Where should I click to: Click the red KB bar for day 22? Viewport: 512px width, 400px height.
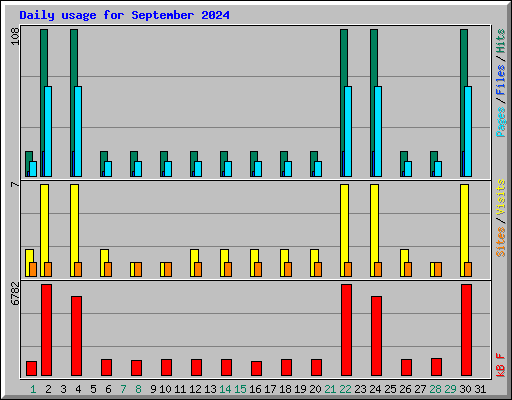[346, 330]
